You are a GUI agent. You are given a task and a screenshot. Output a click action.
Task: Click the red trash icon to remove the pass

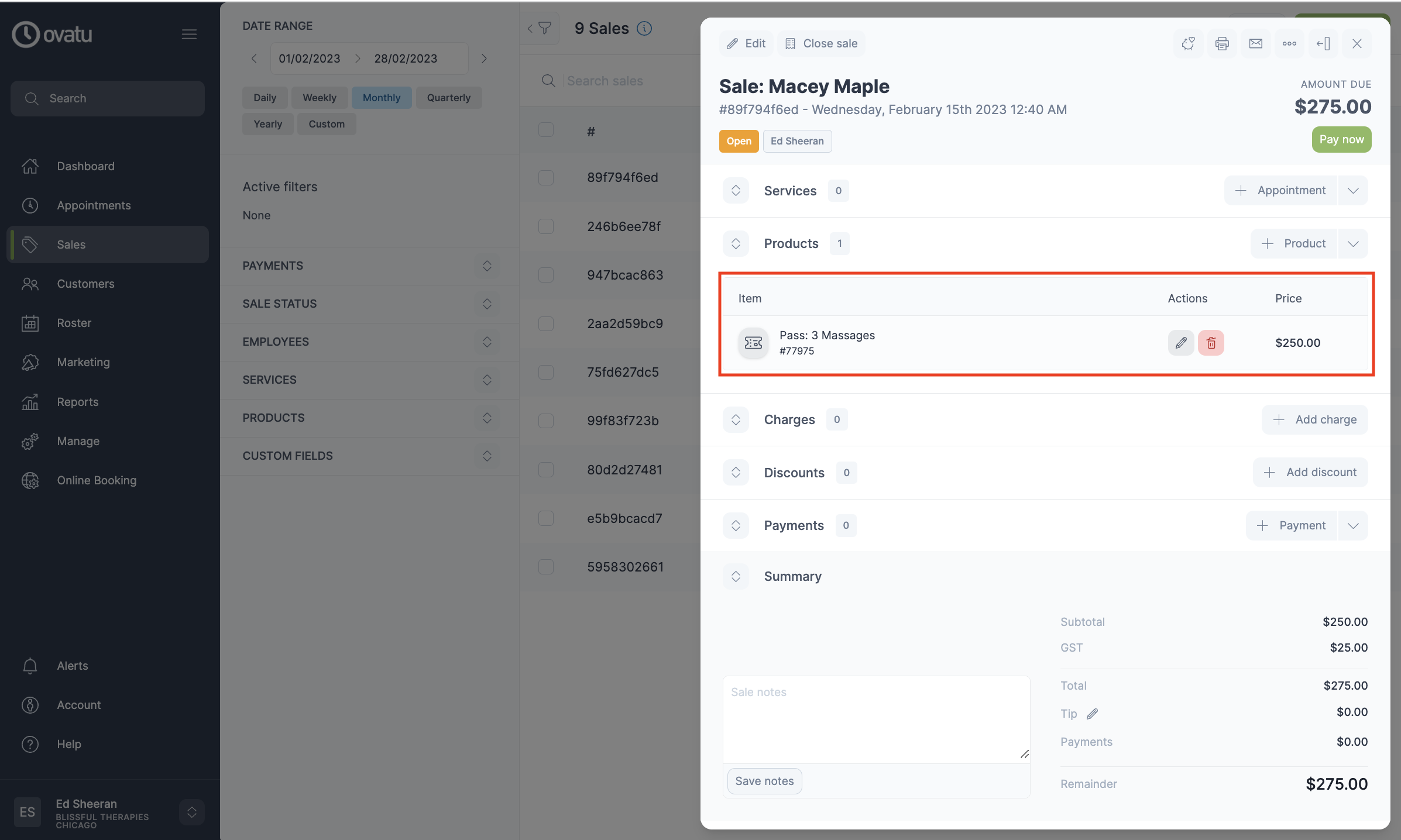[1211, 343]
